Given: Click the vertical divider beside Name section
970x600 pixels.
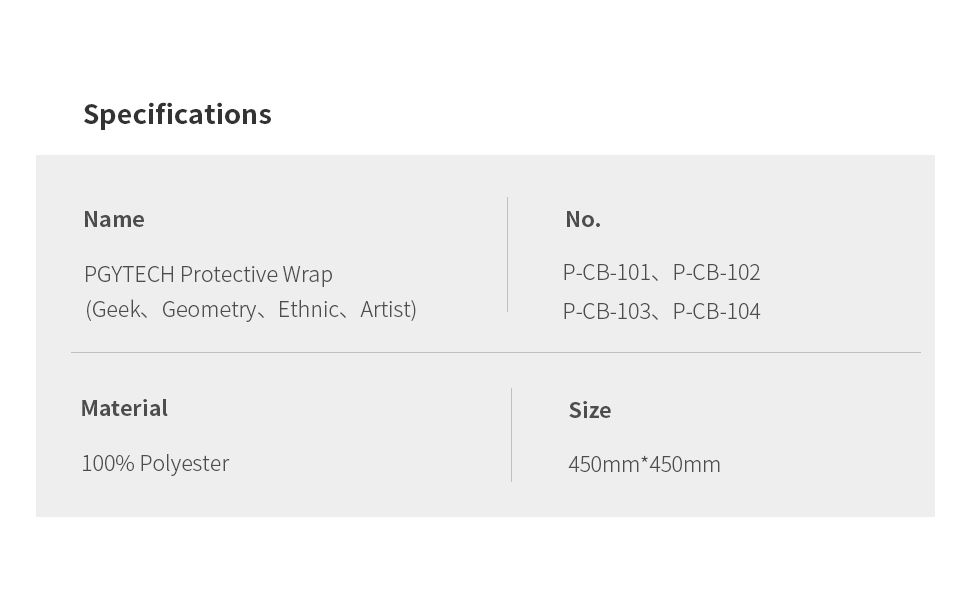Looking at the screenshot, I should pyautogui.click(x=508, y=254).
